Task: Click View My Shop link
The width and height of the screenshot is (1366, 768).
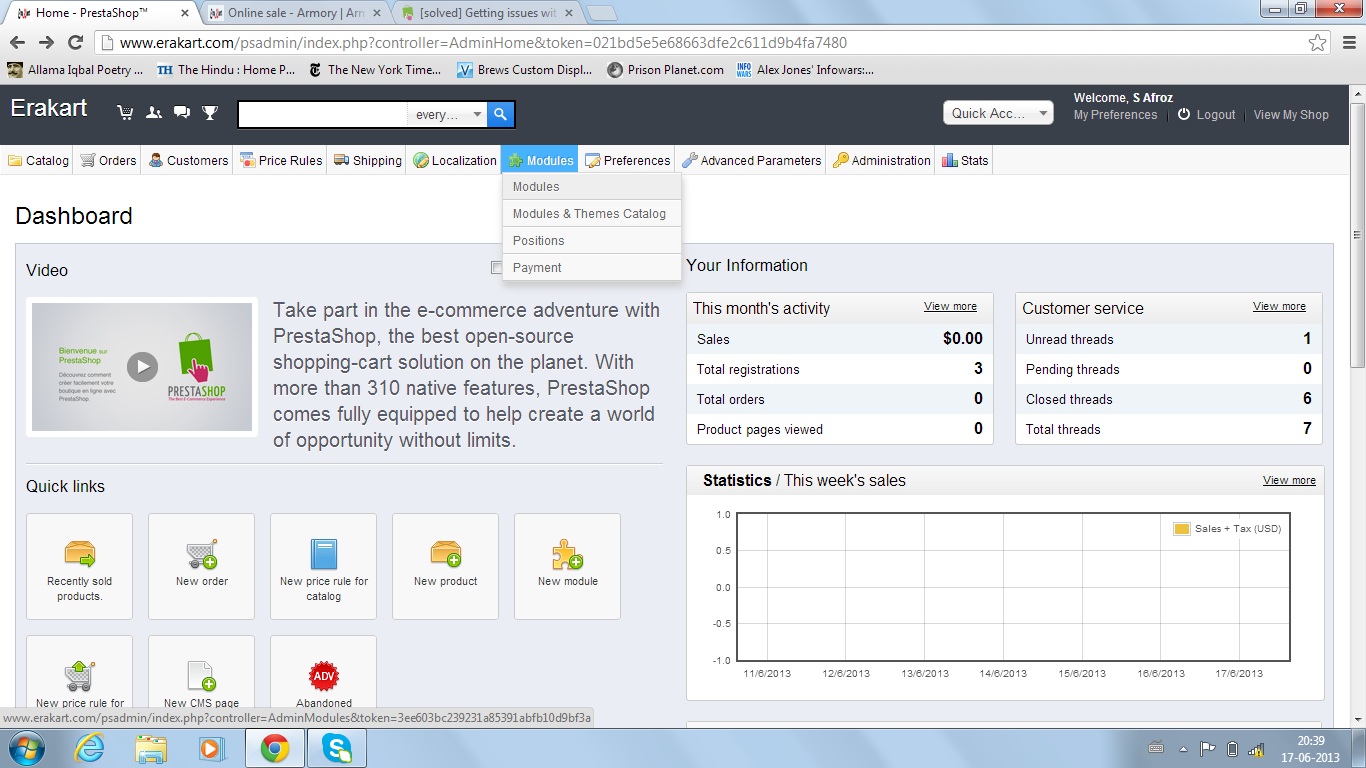Action: click(1291, 115)
